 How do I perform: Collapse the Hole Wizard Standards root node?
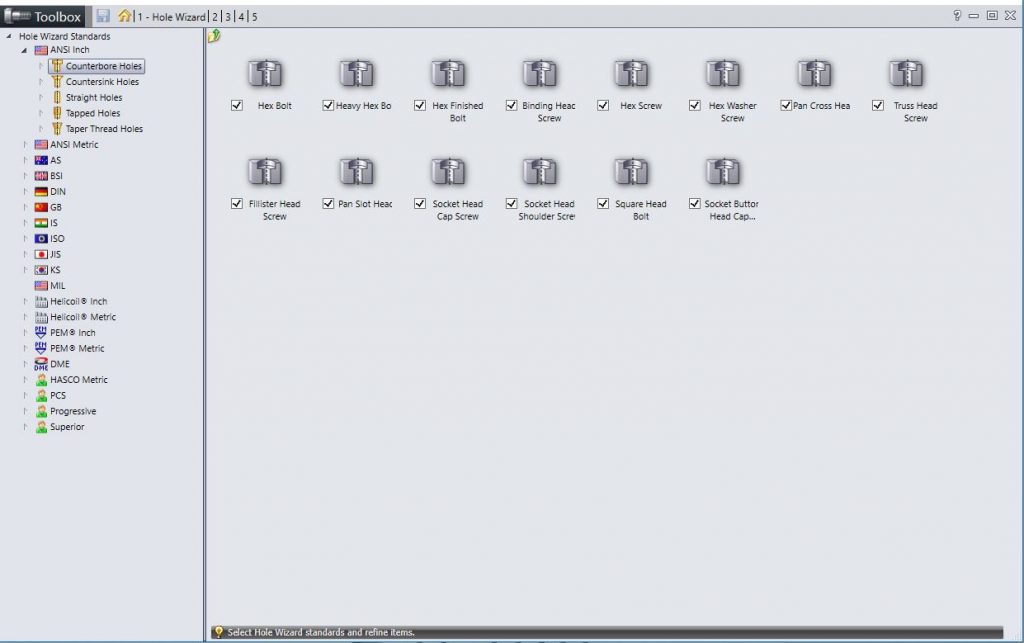[x=8, y=37]
